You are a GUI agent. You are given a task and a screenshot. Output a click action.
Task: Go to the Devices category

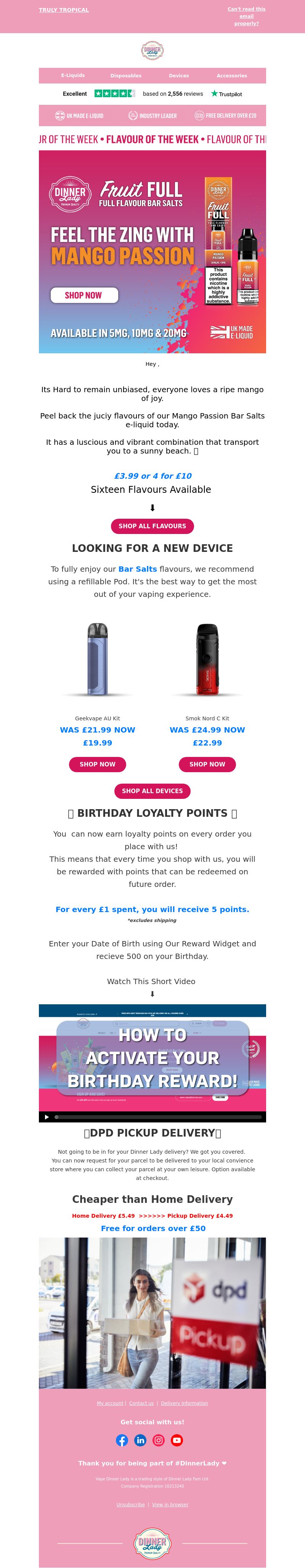click(x=179, y=75)
